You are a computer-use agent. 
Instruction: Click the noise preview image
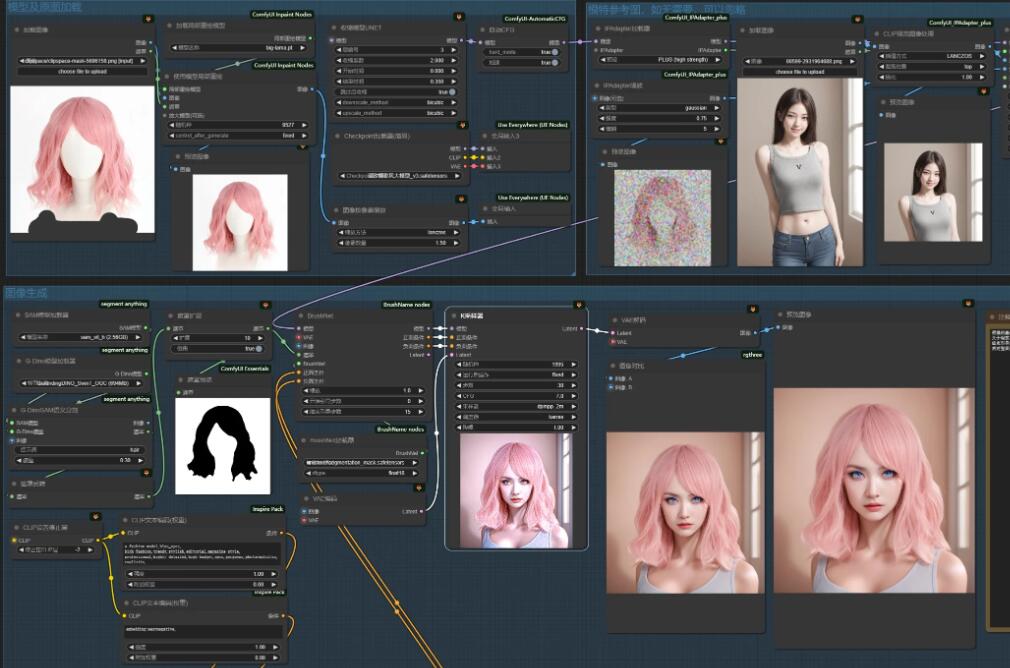[663, 218]
